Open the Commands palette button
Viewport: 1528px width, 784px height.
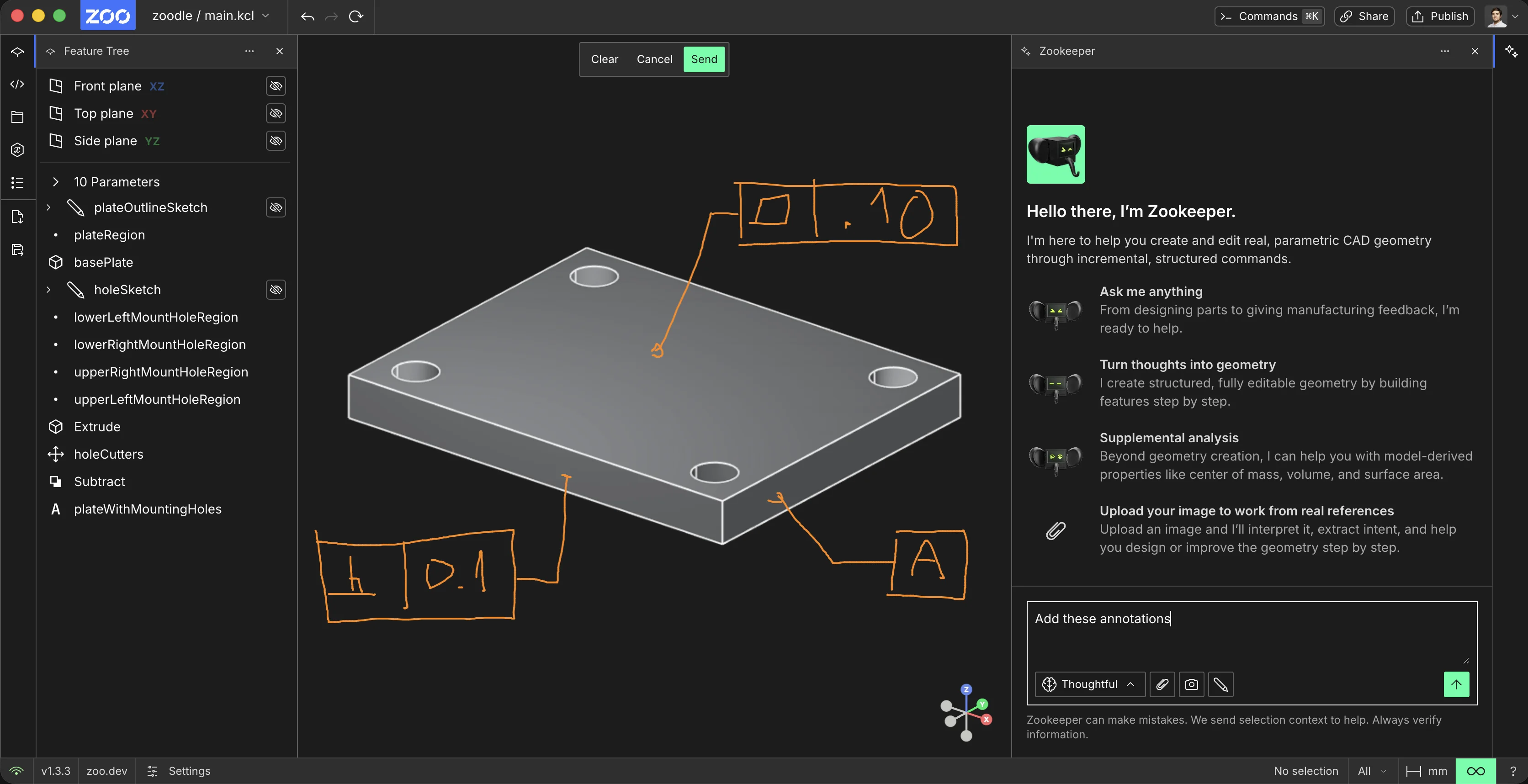coord(1269,16)
